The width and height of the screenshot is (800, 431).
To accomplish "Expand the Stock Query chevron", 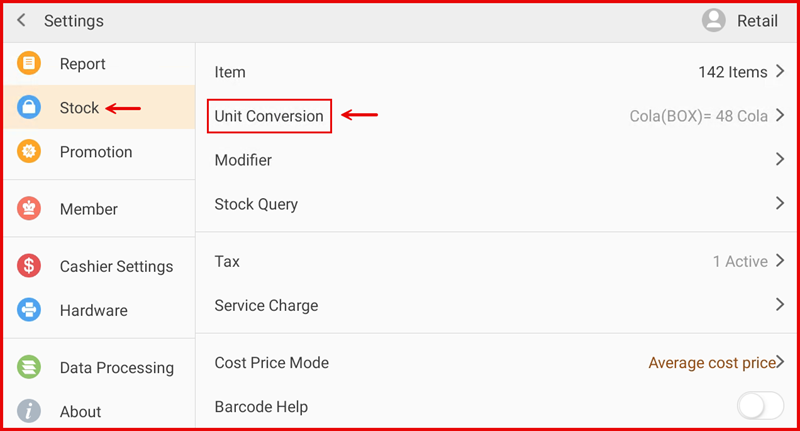I will pyautogui.click(x=779, y=204).
